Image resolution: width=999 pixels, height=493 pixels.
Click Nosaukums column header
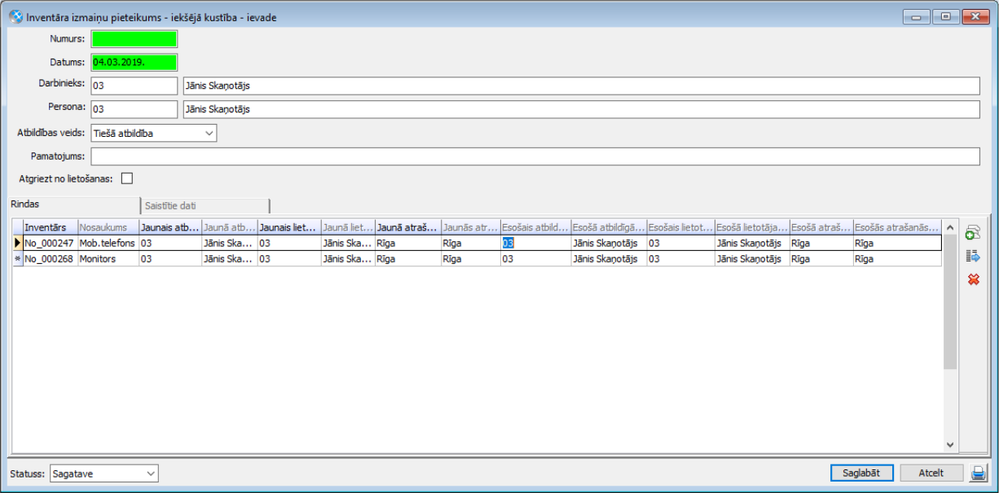click(x=108, y=227)
